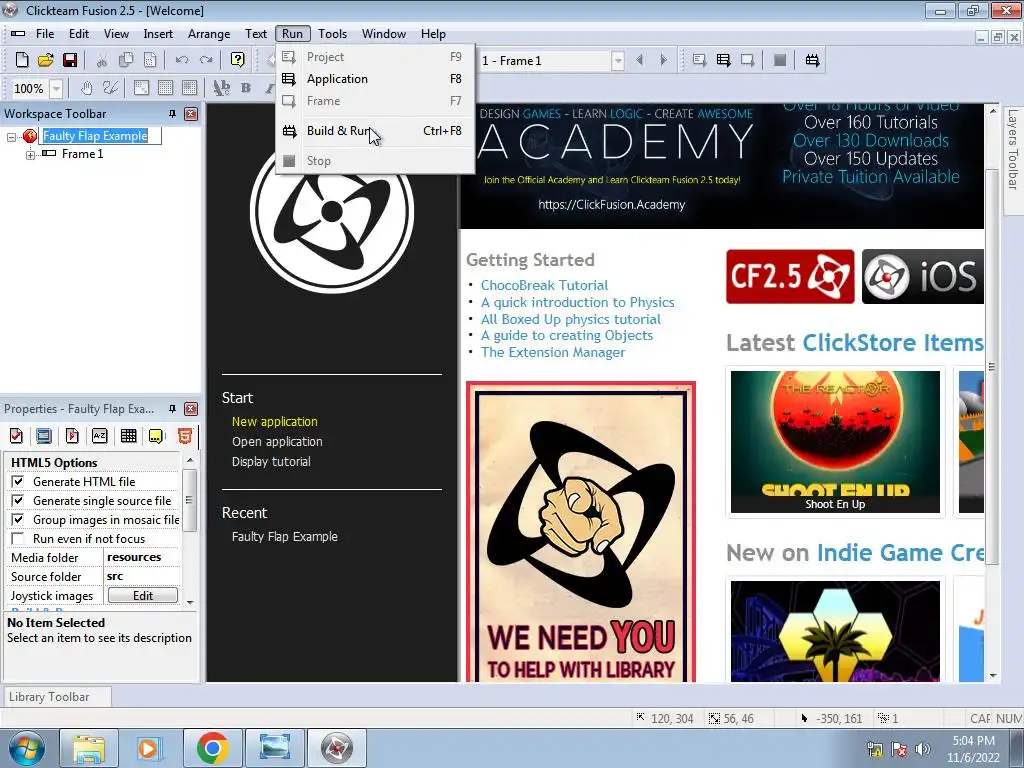Click the Media folder resources value field
The height and width of the screenshot is (768, 1024).
pos(142,557)
